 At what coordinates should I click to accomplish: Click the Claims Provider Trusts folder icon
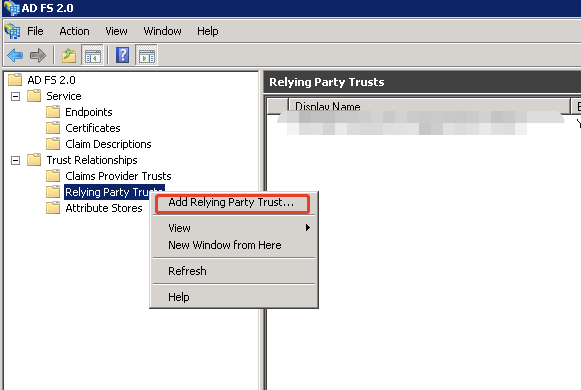pyautogui.click(x=53, y=176)
